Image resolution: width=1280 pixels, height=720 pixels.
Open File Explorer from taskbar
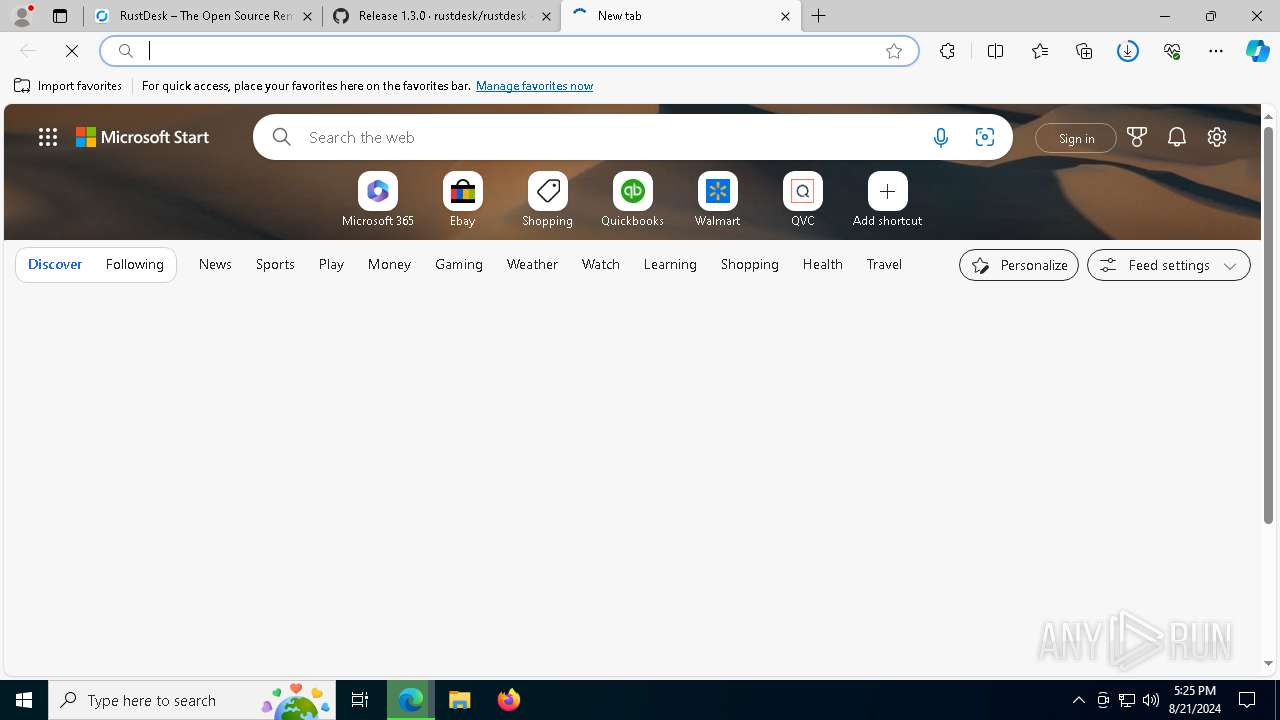459,700
